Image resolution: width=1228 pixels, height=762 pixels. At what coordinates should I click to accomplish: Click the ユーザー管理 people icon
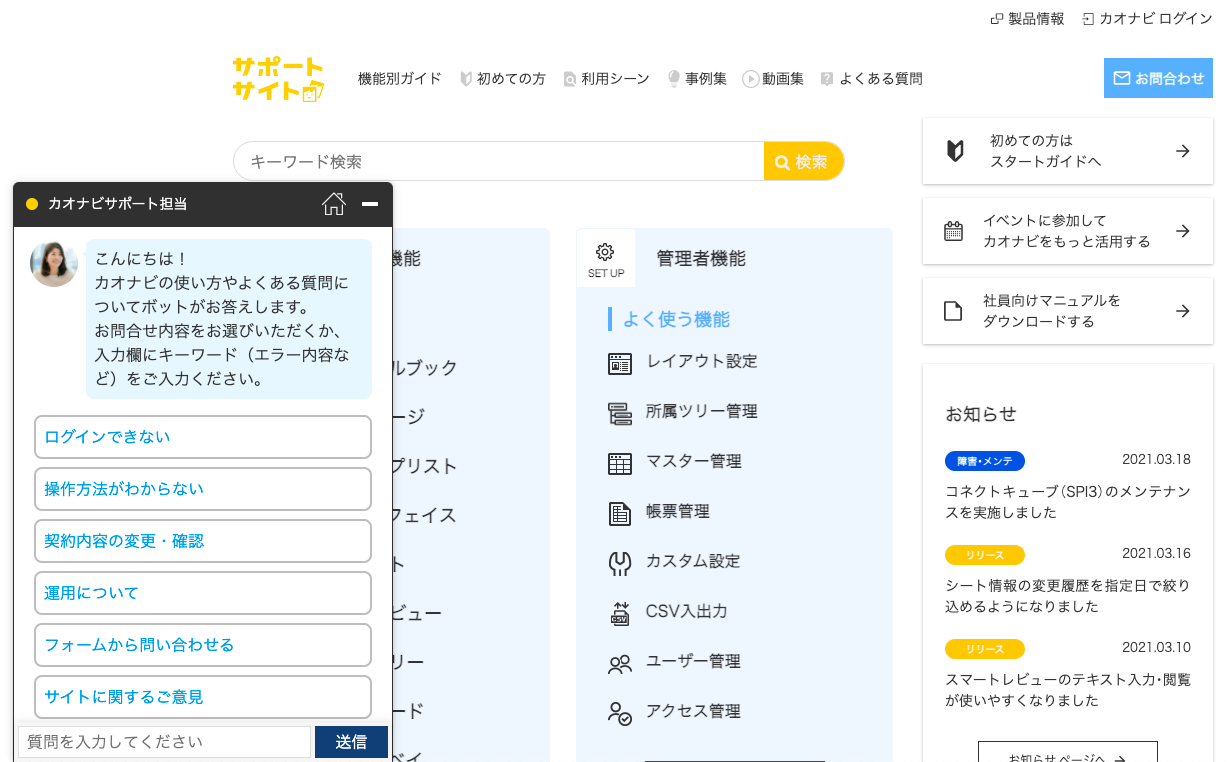pyautogui.click(x=620, y=663)
